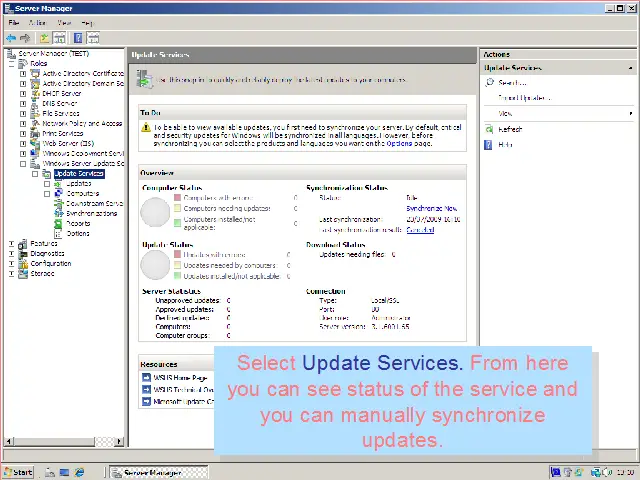
Task: Click the Forward arrow toolbar icon
Action: coord(25,38)
